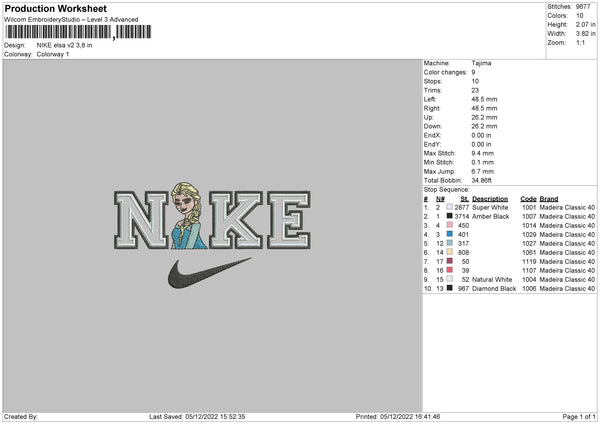Click stitch count 317 in stop row 5
This screenshot has height=424, width=600.
point(463,243)
